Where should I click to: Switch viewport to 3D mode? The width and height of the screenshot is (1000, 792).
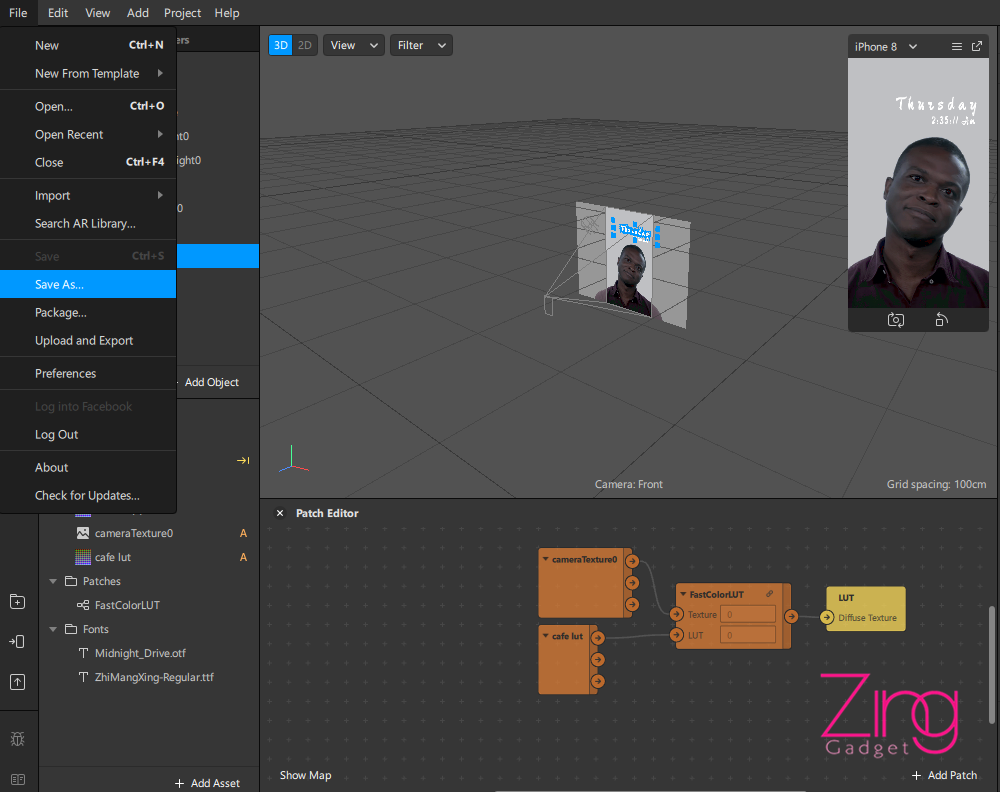[x=281, y=45]
